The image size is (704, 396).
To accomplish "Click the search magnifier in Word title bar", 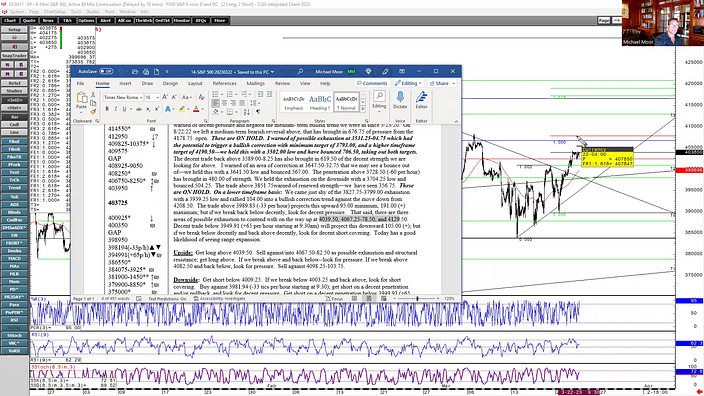I will pos(300,71).
